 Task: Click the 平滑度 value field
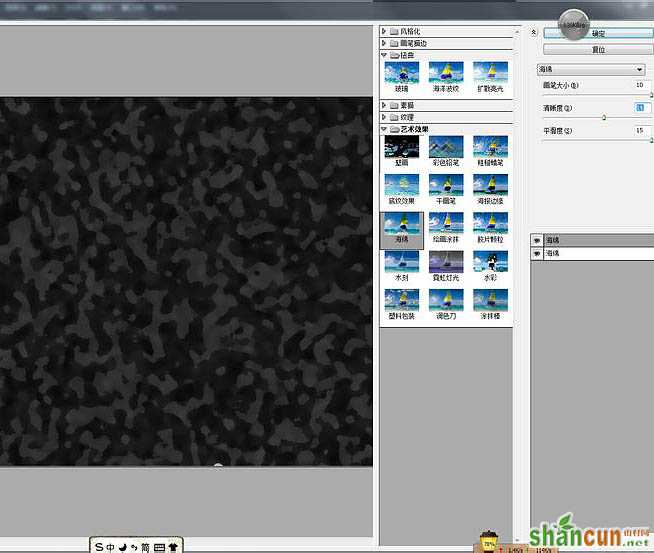(641, 131)
